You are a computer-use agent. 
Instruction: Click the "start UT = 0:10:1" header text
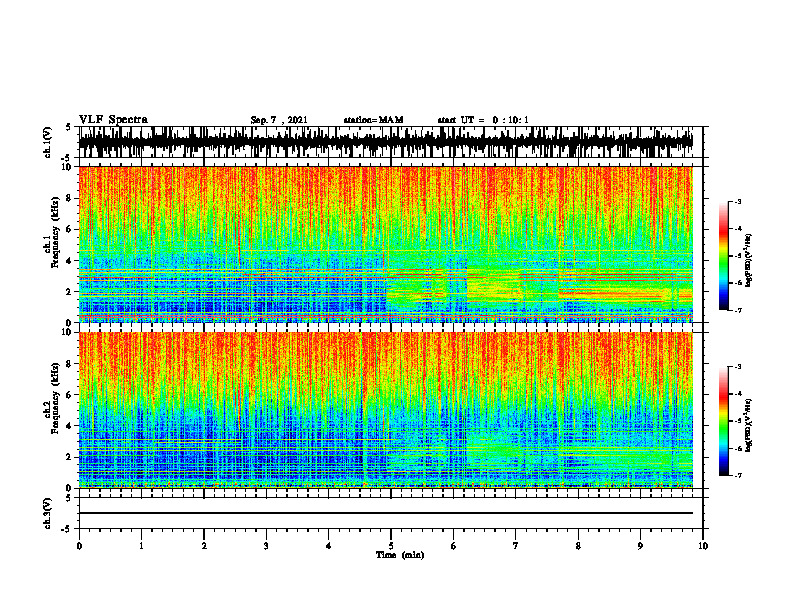point(483,120)
